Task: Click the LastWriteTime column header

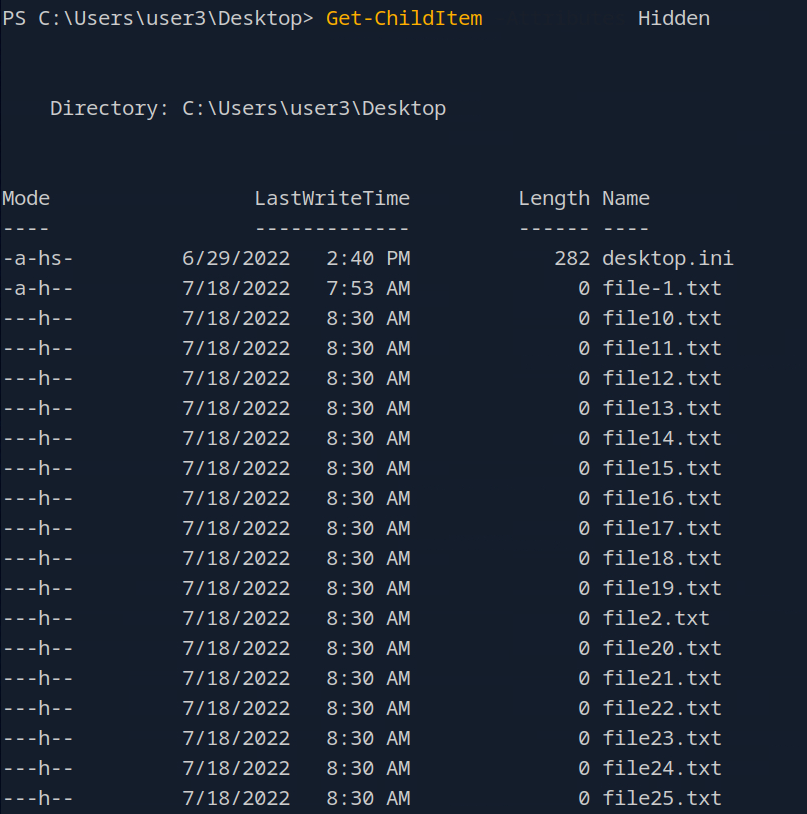Action: 332,198
